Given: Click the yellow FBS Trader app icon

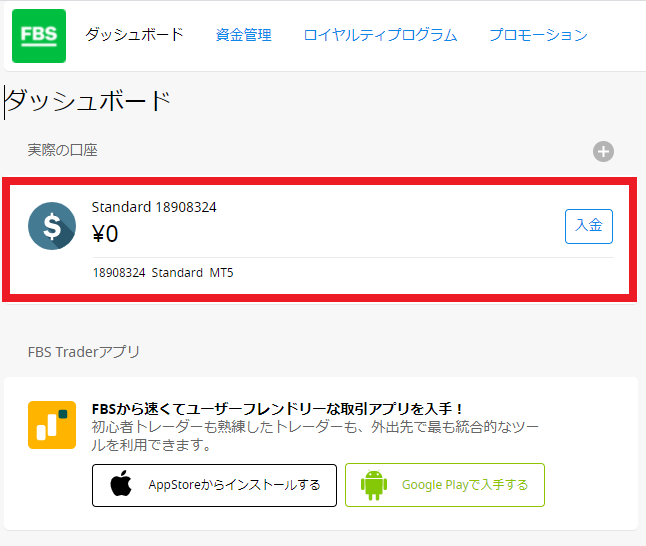Looking at the screenshot, I should coord(52,425).
